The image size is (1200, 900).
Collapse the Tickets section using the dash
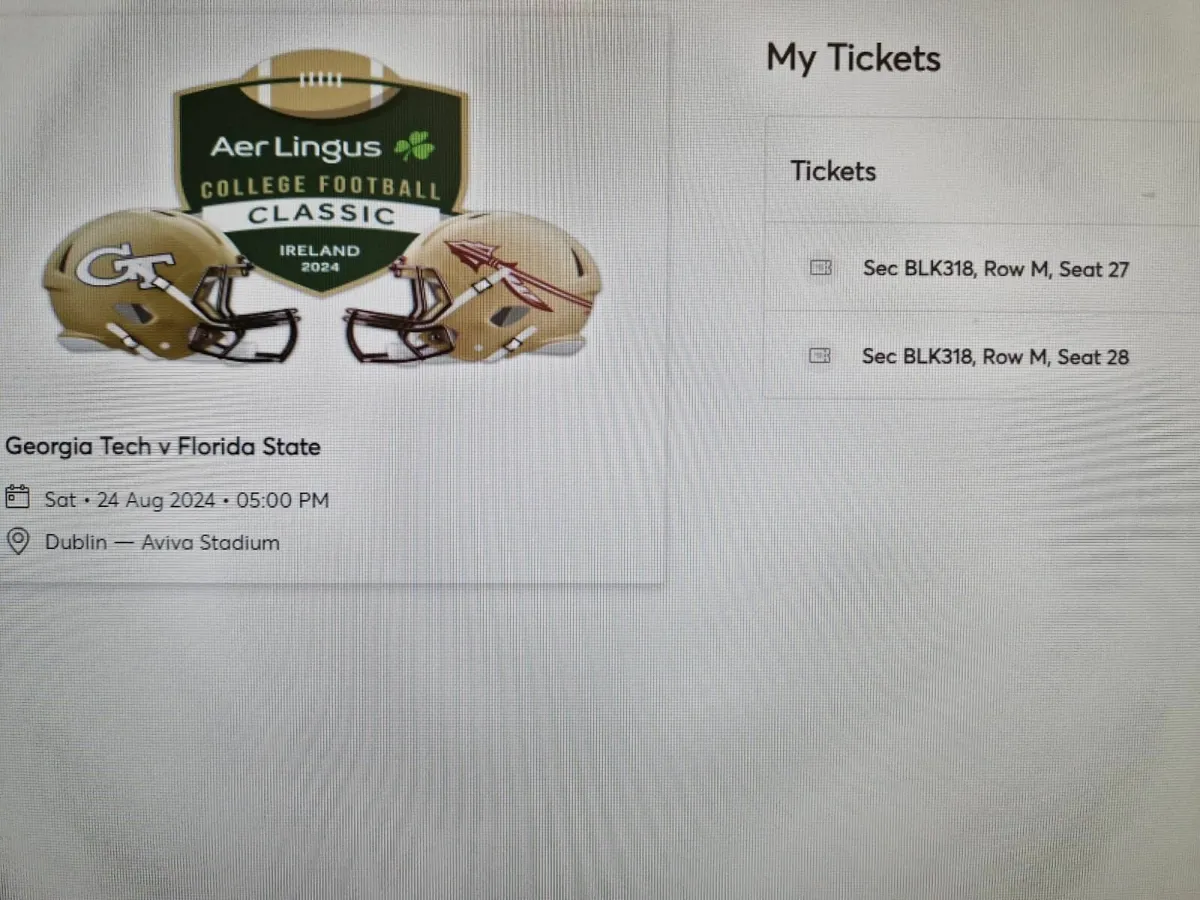[x=1148, y=193]
